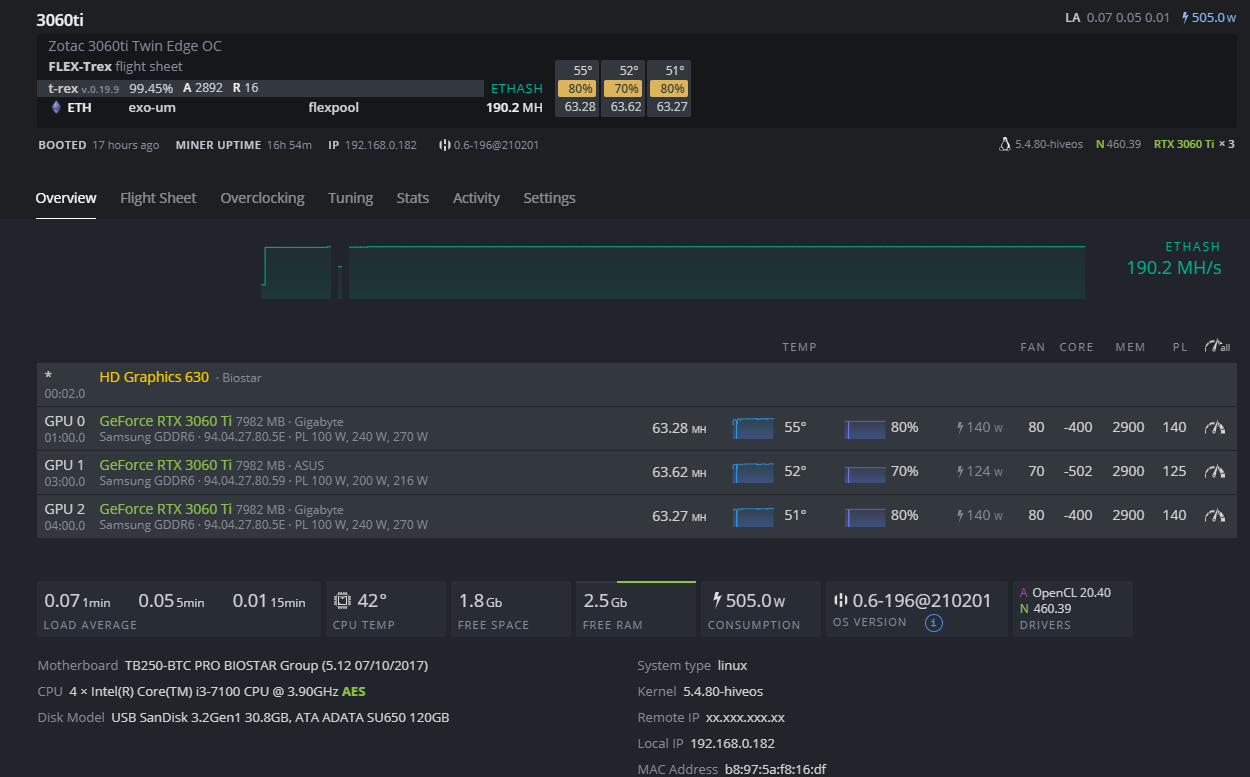Open the overclock speedometer icon on GPU 1 row
The image size is (1250, 777).
point(1215,472)
